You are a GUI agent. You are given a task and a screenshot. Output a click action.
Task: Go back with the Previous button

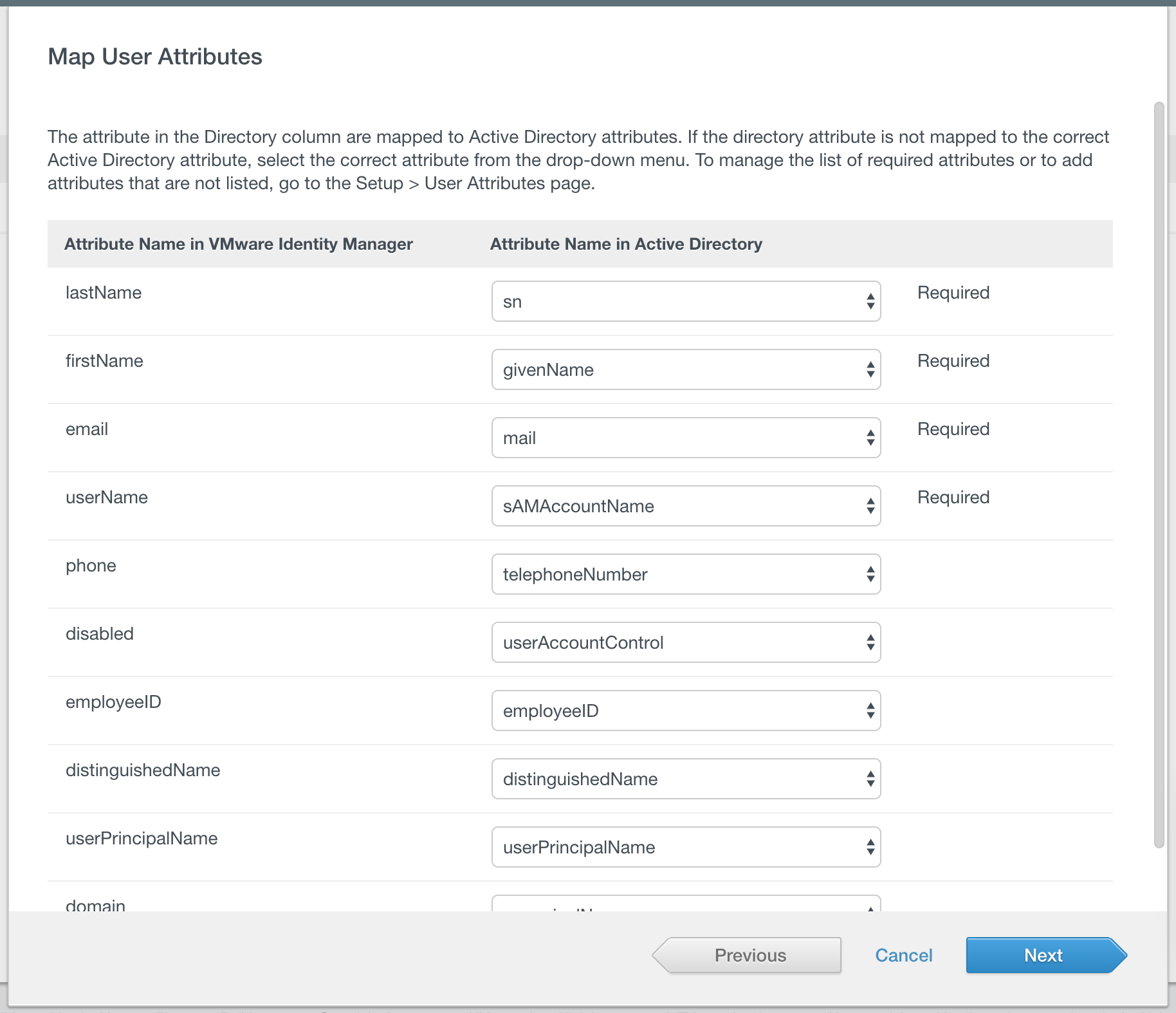pos(749,955)
